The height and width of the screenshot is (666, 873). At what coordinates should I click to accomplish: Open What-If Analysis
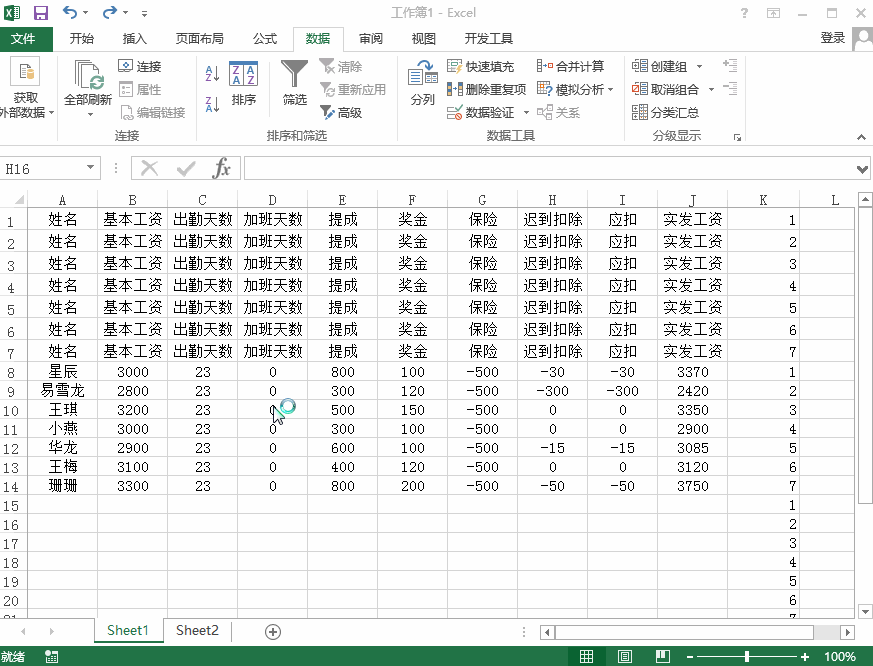click(x=575, y=89)
